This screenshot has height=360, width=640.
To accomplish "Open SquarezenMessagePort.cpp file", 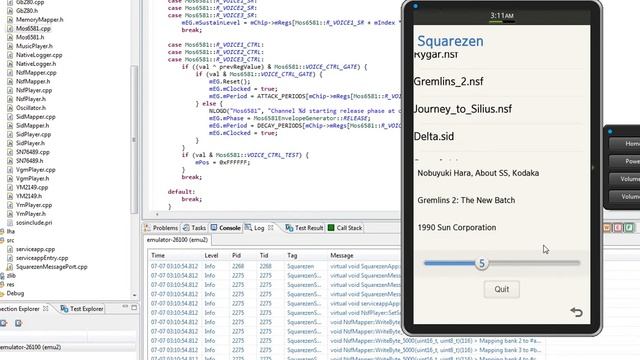I will click(52, 267).
